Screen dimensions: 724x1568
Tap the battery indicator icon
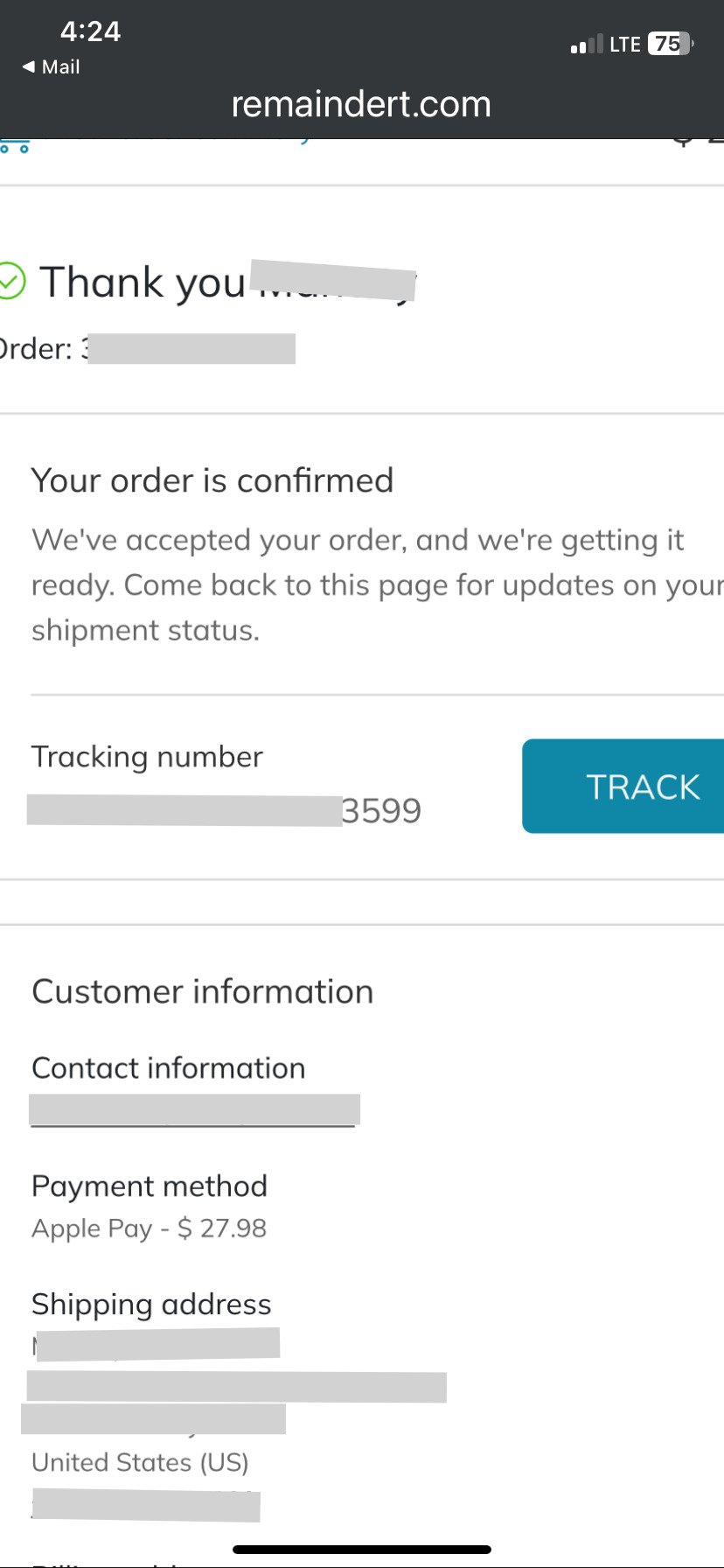pos(671,44)
